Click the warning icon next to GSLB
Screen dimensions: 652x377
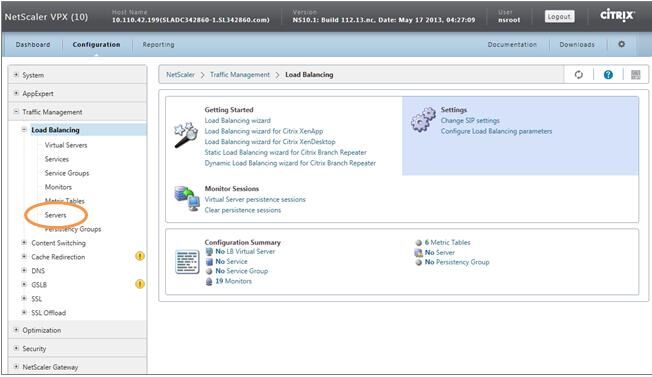click(x=140, y=284)
